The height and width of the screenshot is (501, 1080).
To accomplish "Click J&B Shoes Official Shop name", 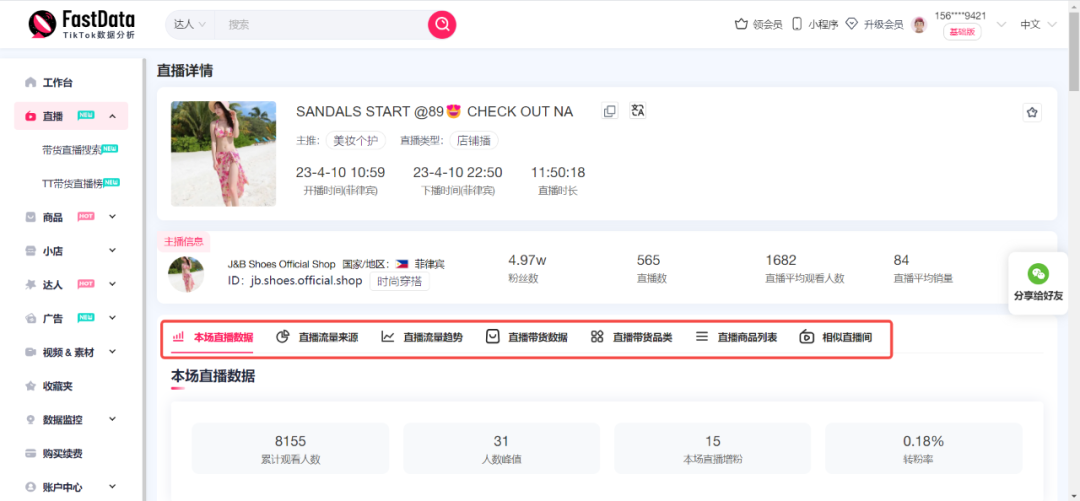I will pos(282,265).
